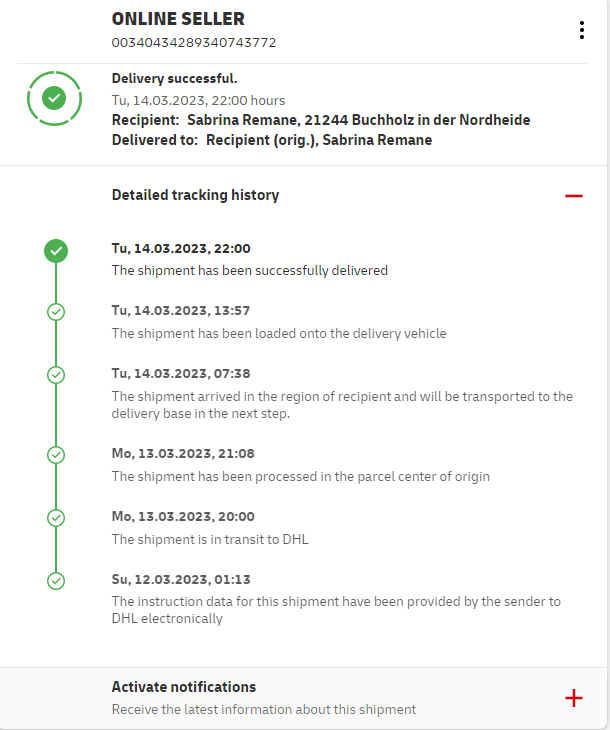Click the instruction data provided timeline marker
Image resolution: width=610 pixels, height=730 pixels.
56,580
